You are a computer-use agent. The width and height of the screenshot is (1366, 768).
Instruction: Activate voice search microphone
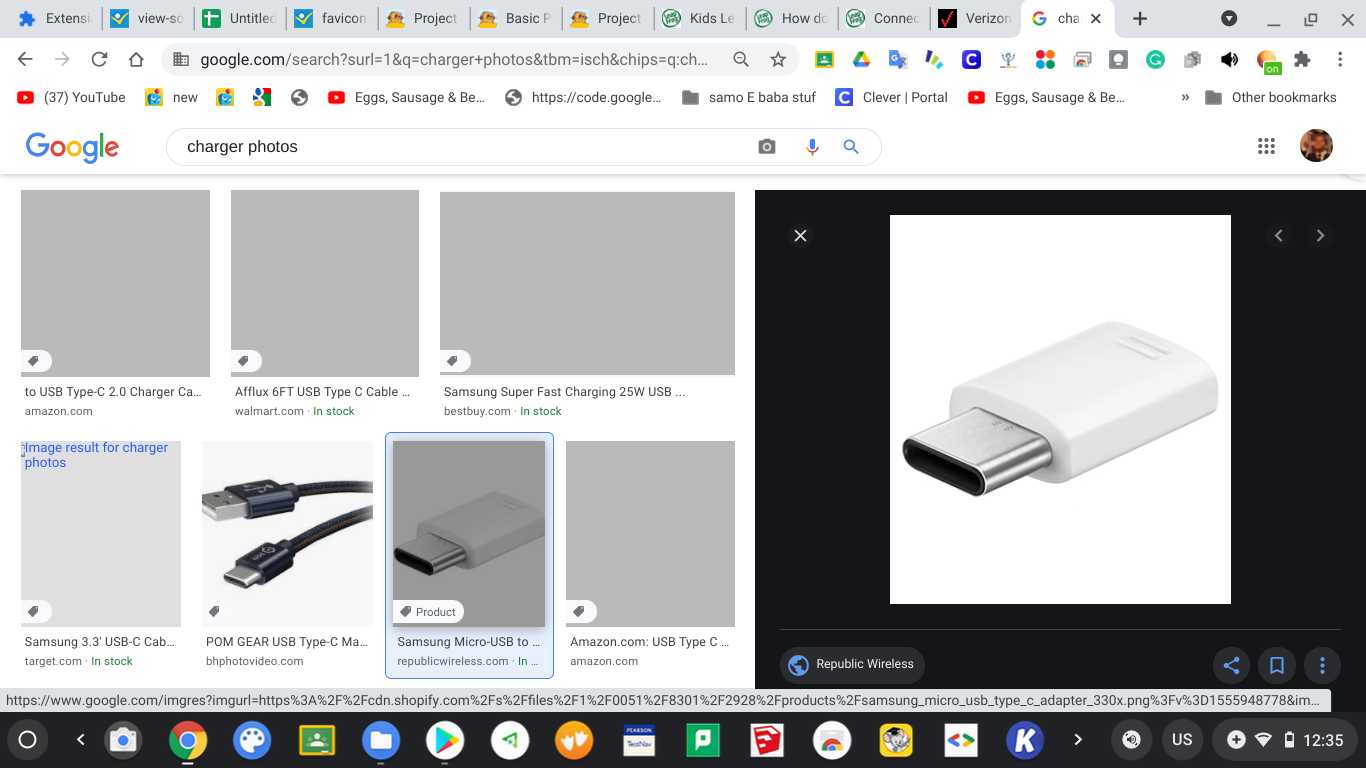click(811, 146)
